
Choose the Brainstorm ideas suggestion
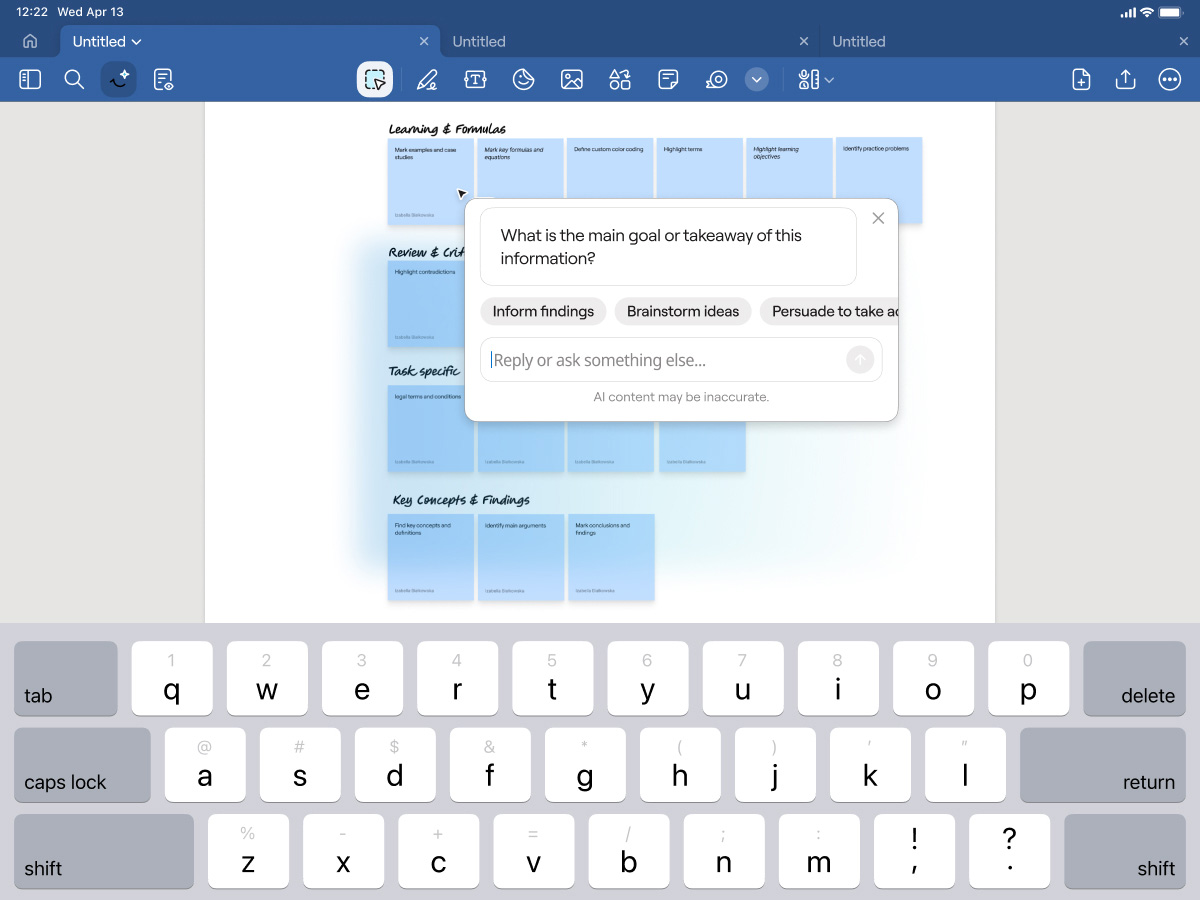pos(683,311)
